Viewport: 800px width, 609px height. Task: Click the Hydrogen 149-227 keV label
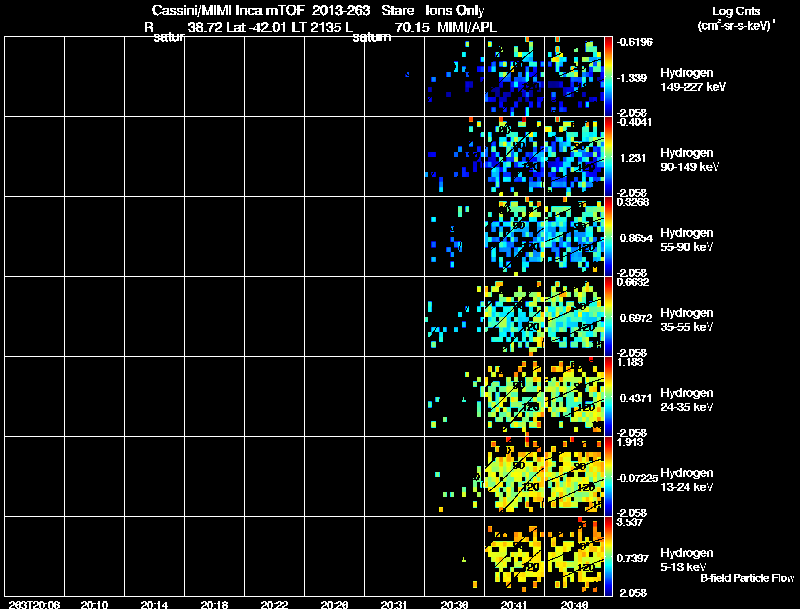click(693, 80)
